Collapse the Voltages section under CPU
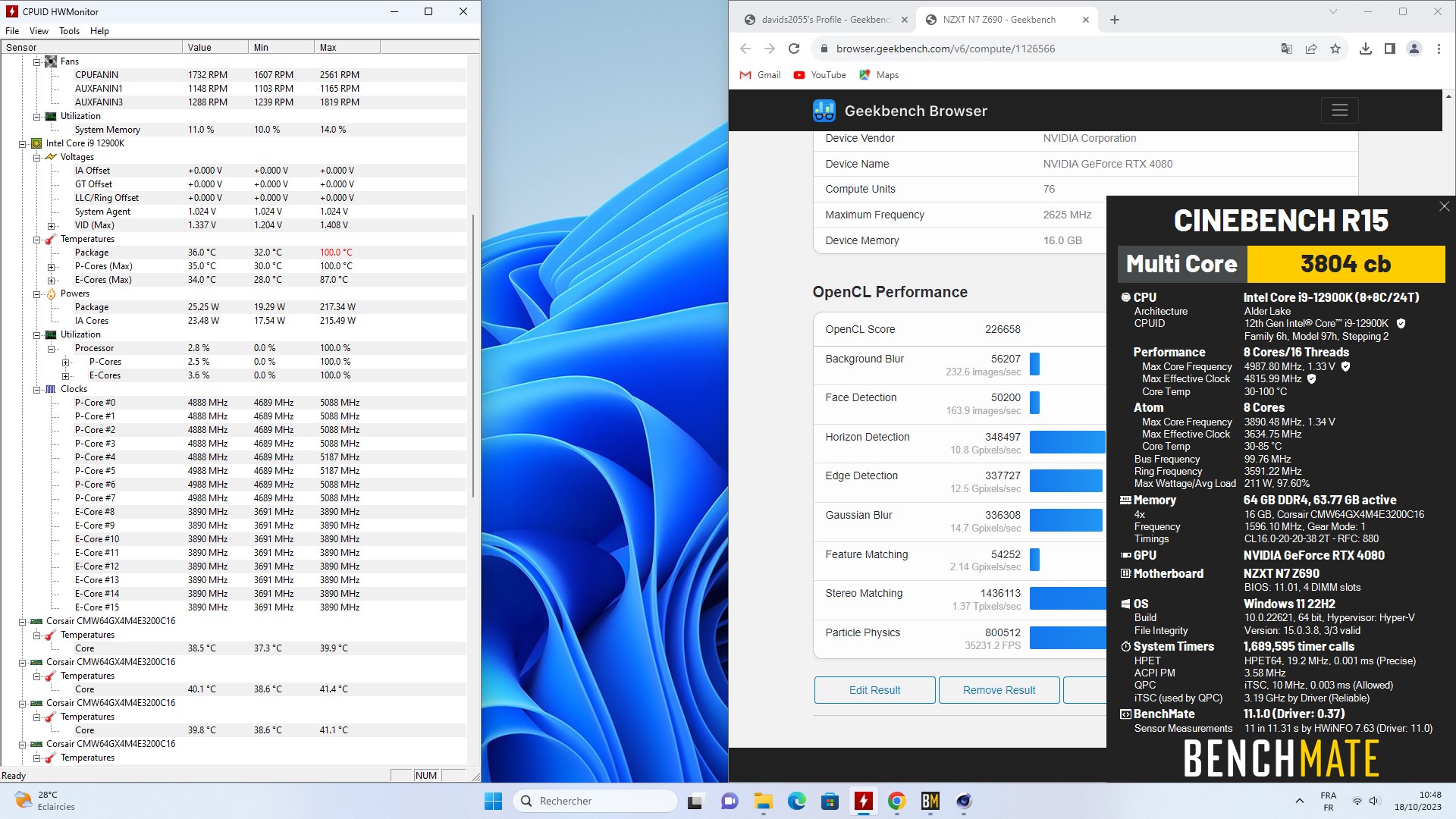The image size is (1456, 819). pyautogui.click(x=36, y=157)
